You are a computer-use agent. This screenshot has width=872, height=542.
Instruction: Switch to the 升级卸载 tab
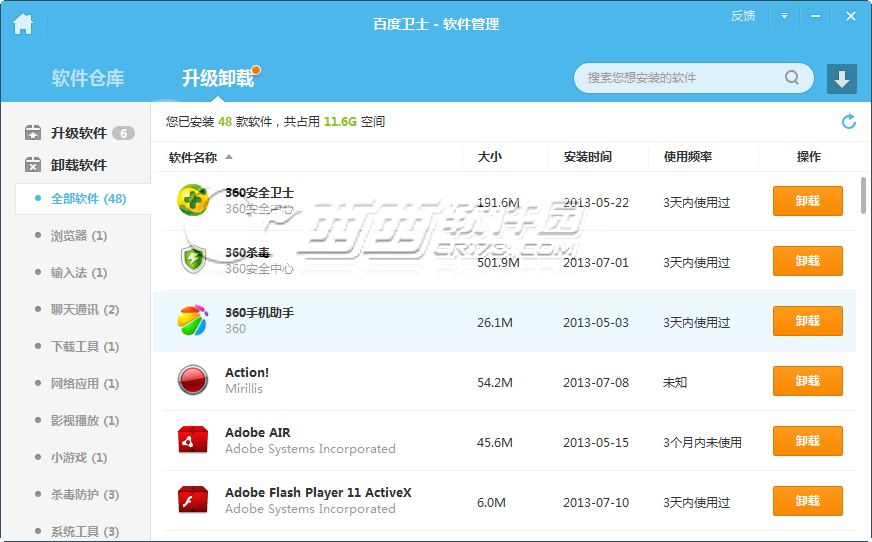[218, 78]
